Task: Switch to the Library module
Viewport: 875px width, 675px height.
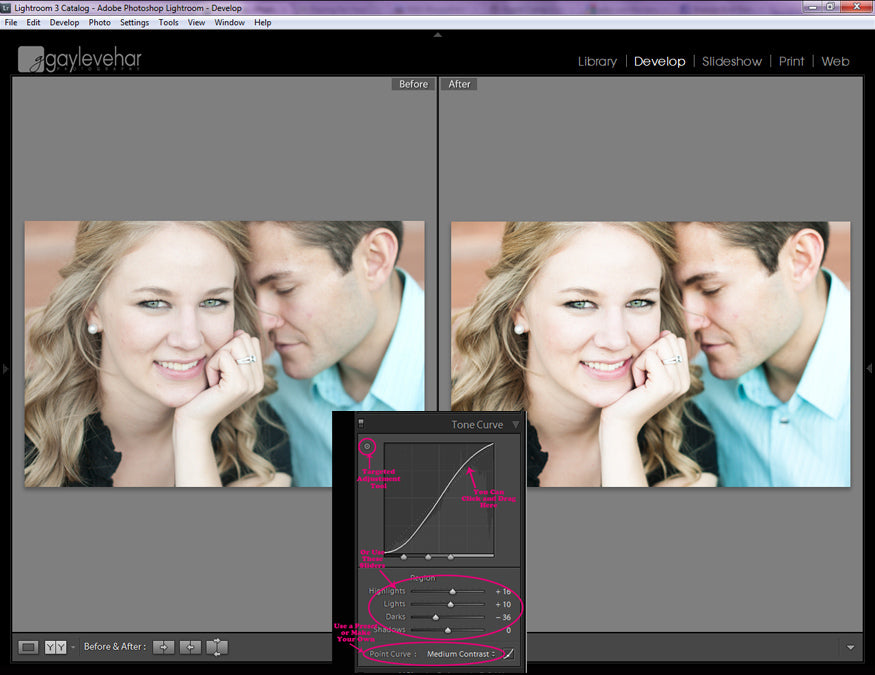Action: point(597,61)
